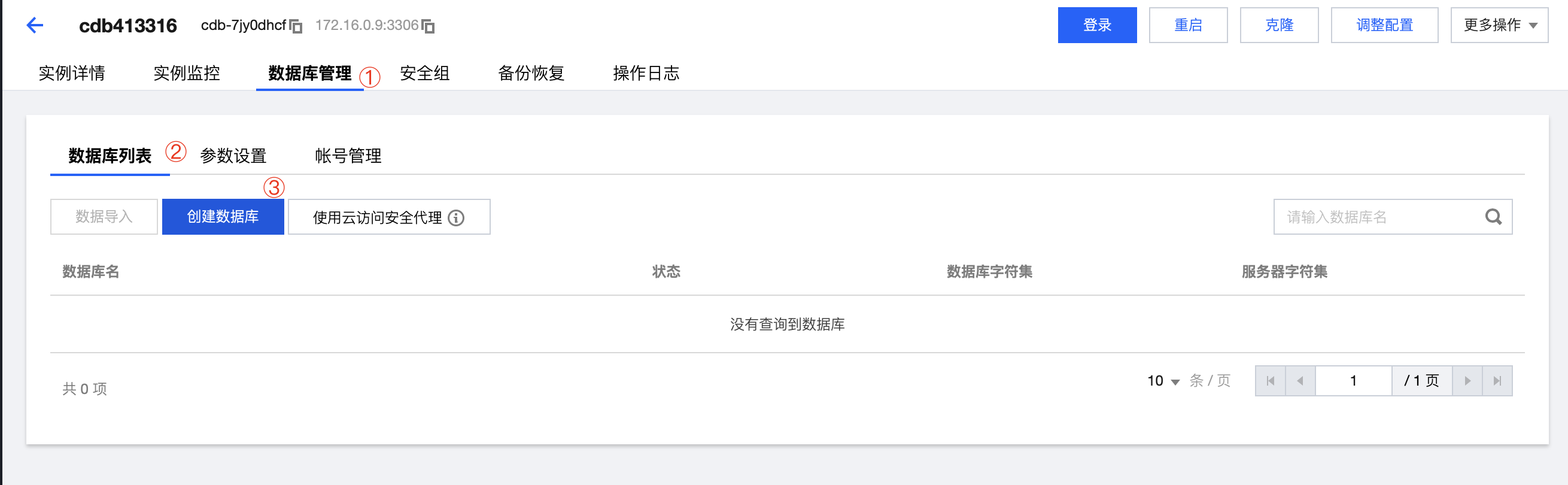
Task: Click the 调整配置 button
Action: coord(1384,25)
